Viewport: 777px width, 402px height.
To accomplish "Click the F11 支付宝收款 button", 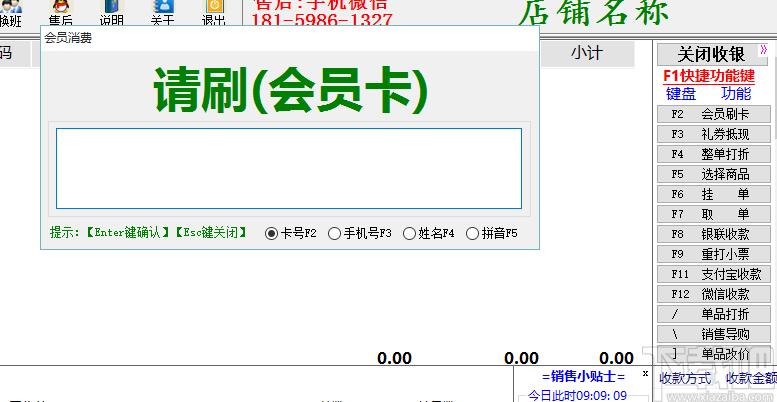I will [714, 274].
